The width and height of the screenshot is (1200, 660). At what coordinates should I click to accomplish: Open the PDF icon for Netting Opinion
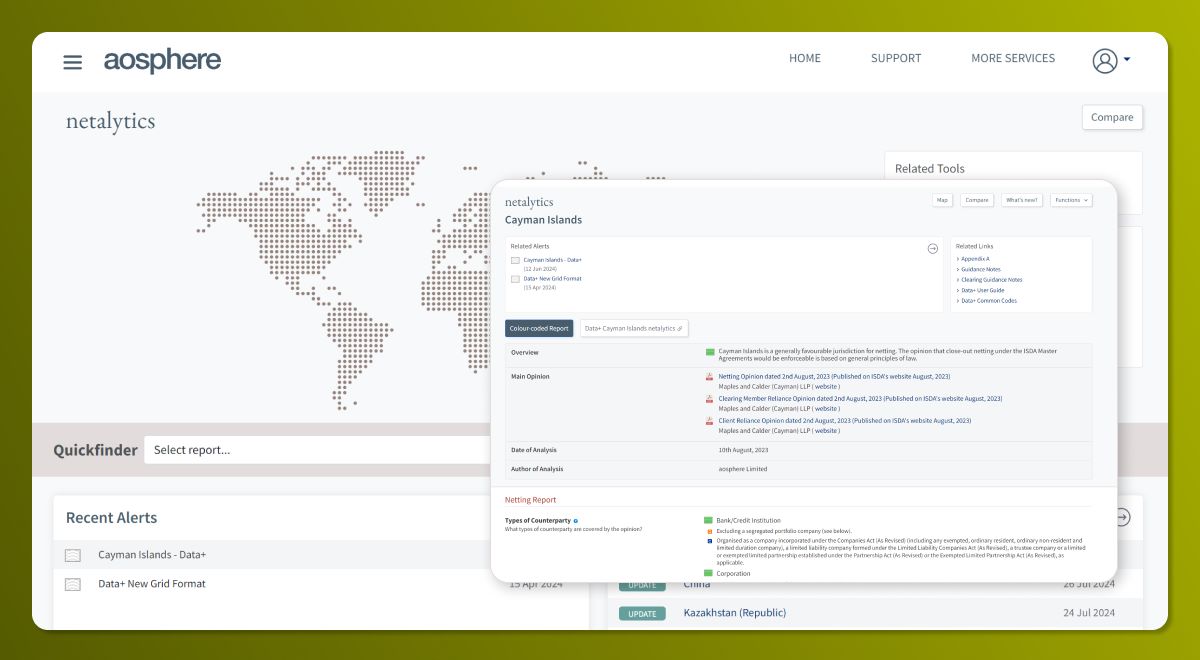709,377
